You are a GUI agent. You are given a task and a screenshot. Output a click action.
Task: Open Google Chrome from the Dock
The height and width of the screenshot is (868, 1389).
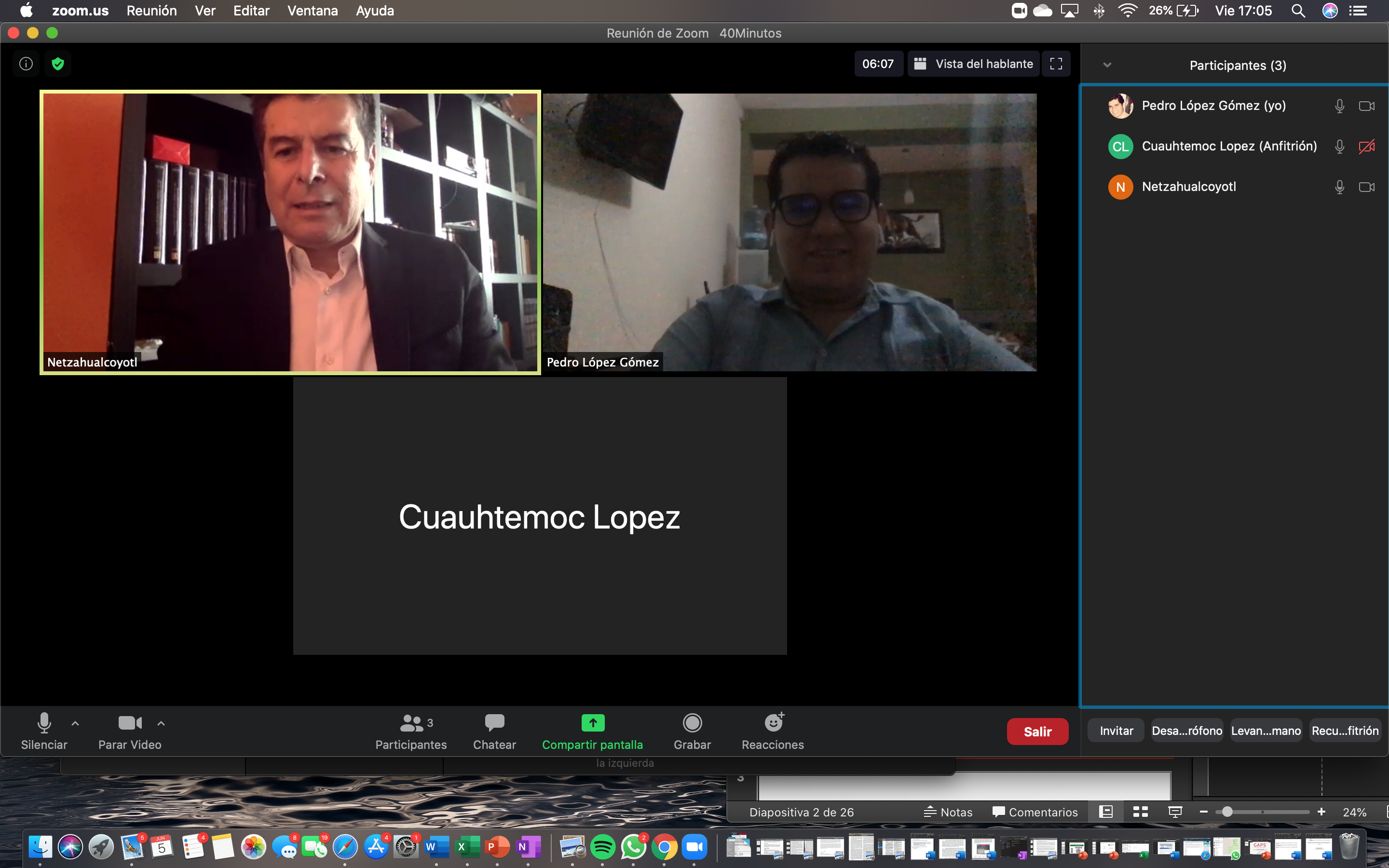pyautogui.click(x=664, y=847)
